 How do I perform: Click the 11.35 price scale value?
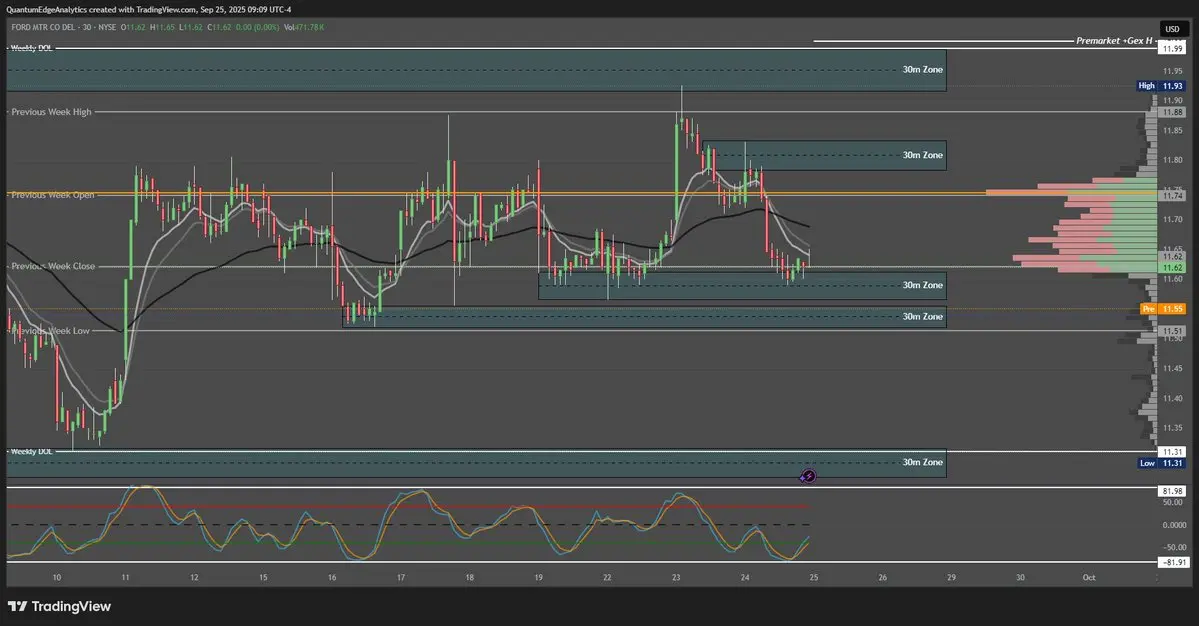[1172, 428]
